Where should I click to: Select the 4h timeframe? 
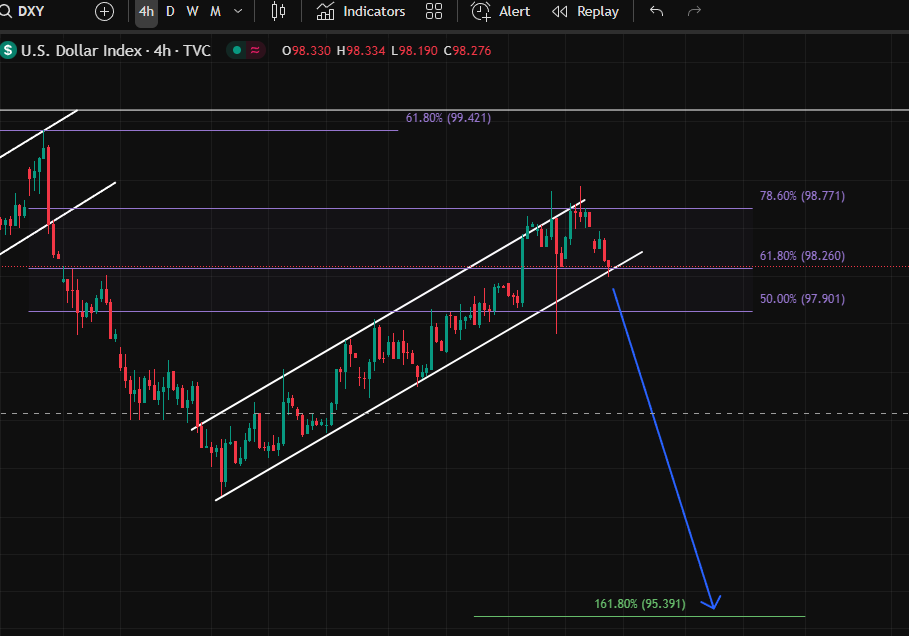(146, 12)
